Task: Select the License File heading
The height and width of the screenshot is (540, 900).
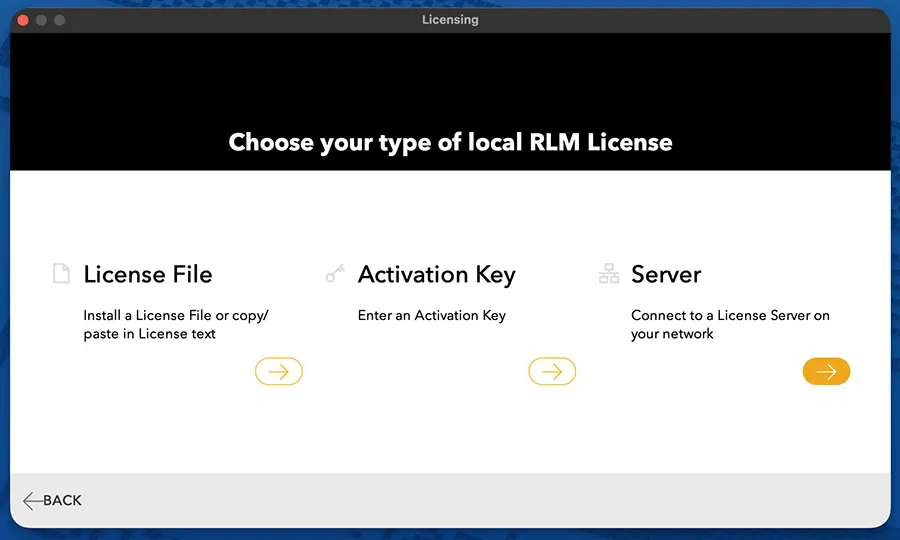Action: 148,274
